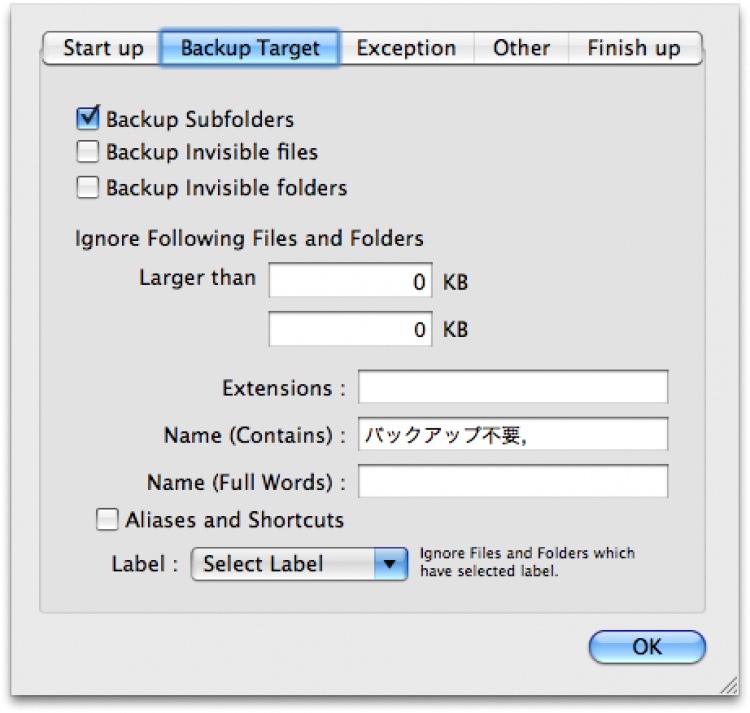
Task: Uncheck the Backup Subfolders checkbox
Action: (88, 120)
